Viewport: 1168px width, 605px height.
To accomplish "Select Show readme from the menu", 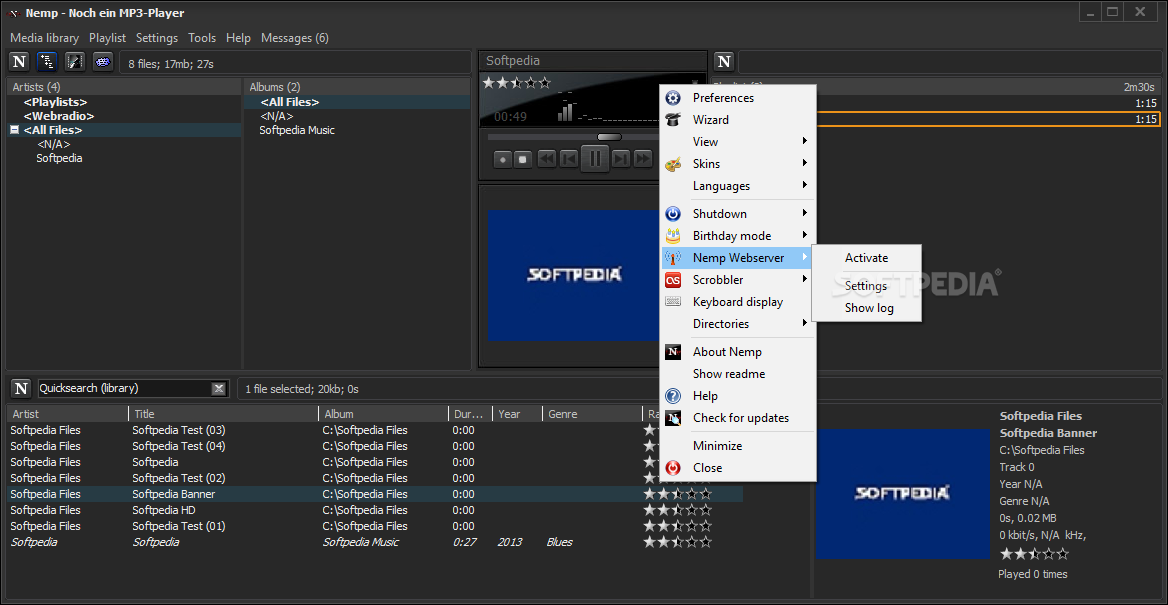I will coord(729,374).
